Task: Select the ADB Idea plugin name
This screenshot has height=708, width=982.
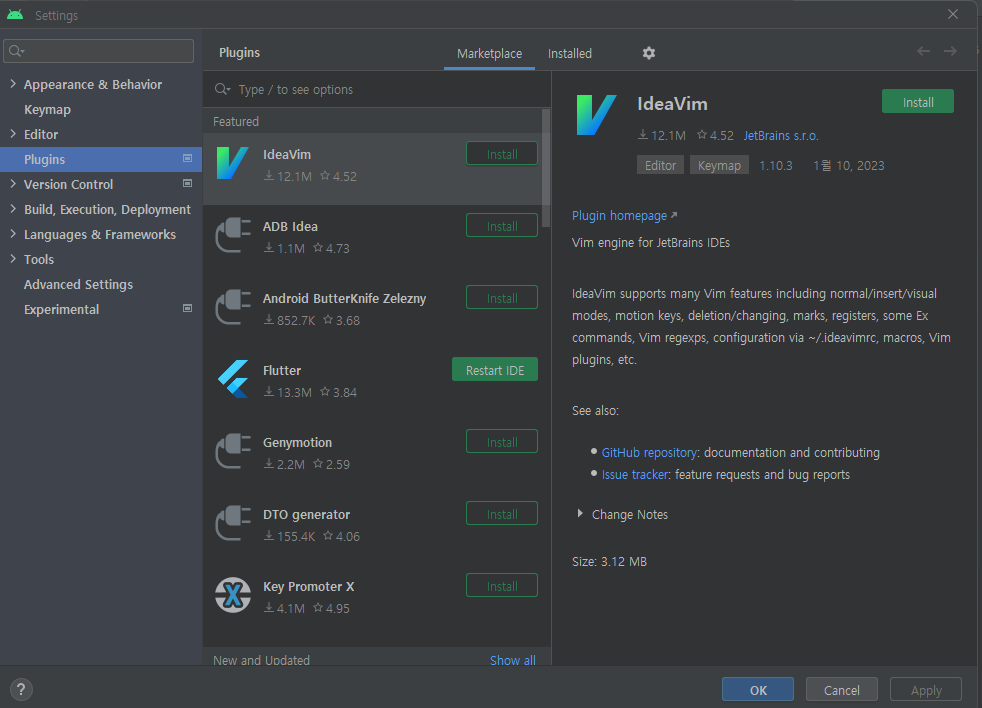Action: pyautogui.click(x=290, y=226)
